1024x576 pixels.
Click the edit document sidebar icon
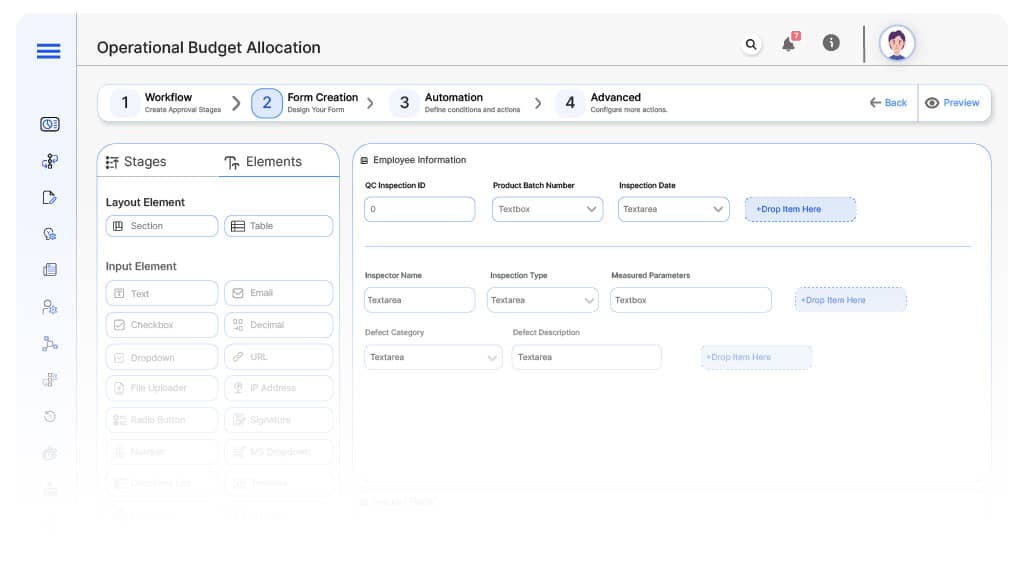[50, 197]
